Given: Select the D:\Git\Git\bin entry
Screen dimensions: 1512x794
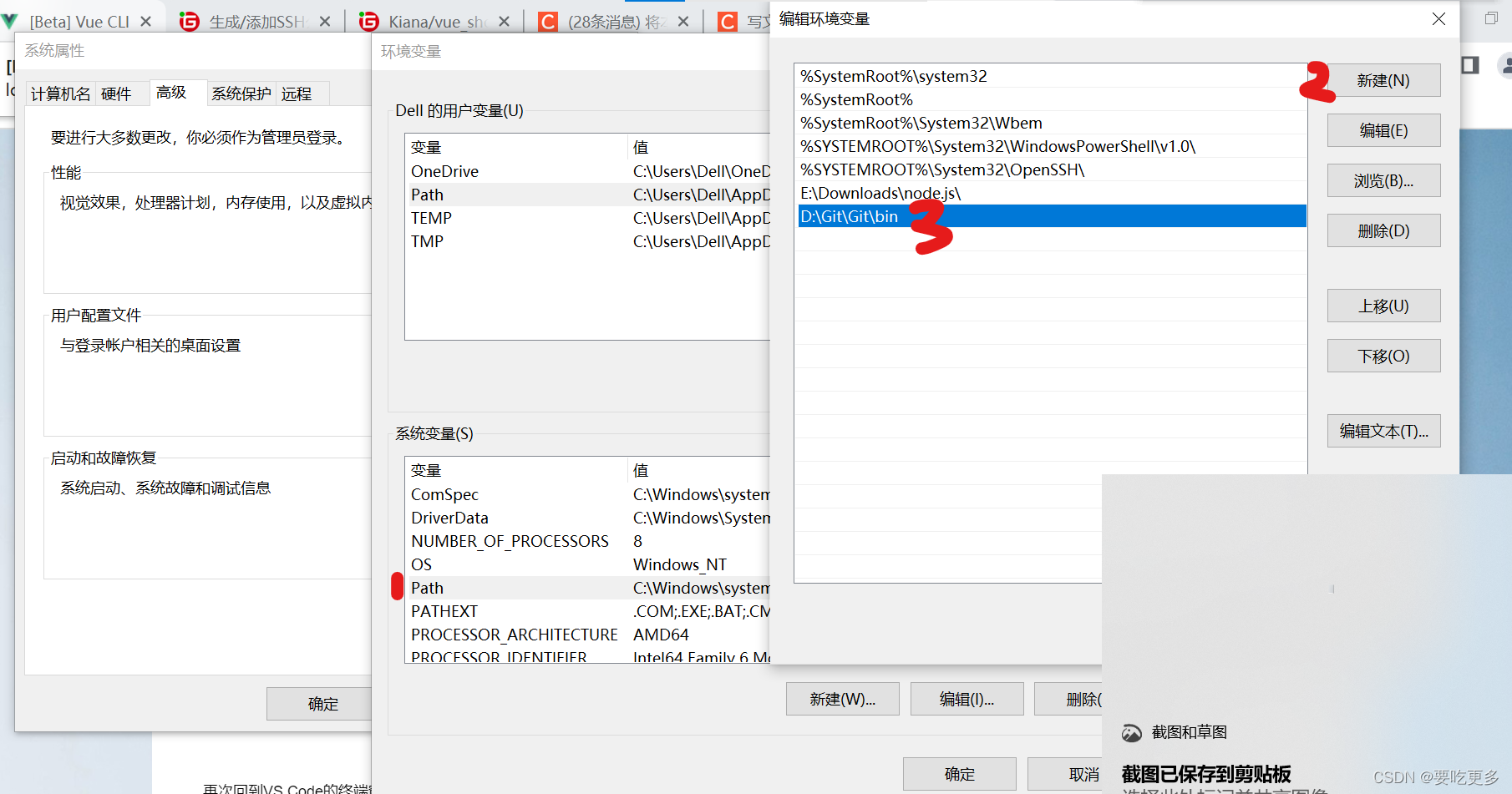Looking at the screenshot, I should [x=1051, y=216].
